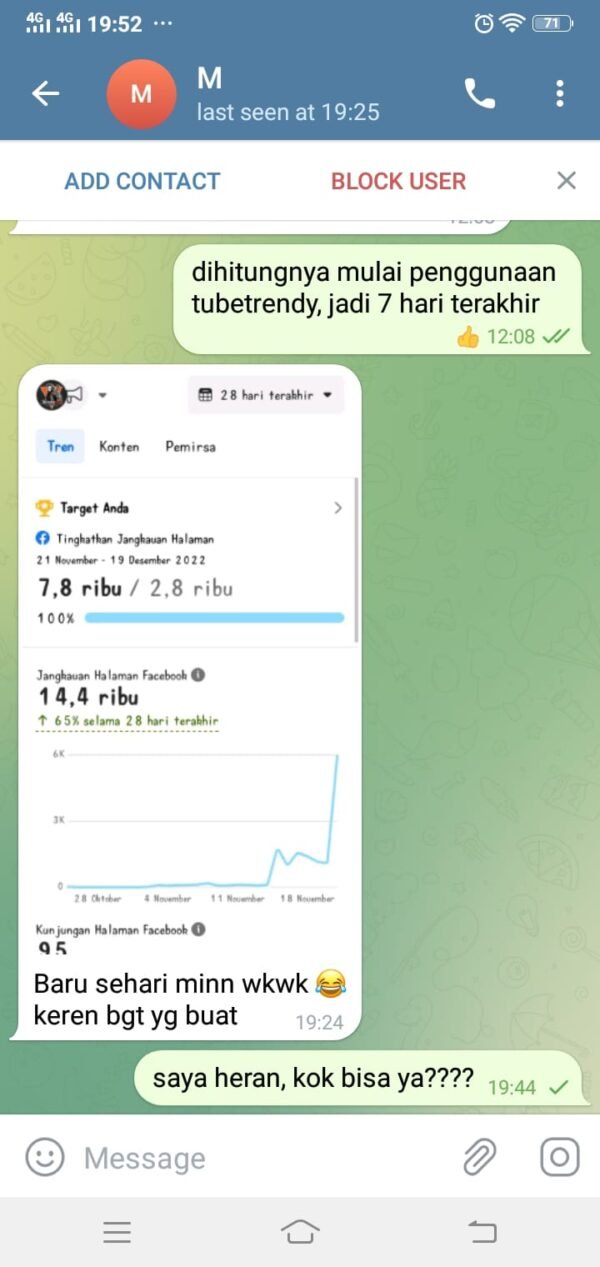Open the emoji picker smiley icon
The image size is (600, 1267).
tap(45, 1157)
